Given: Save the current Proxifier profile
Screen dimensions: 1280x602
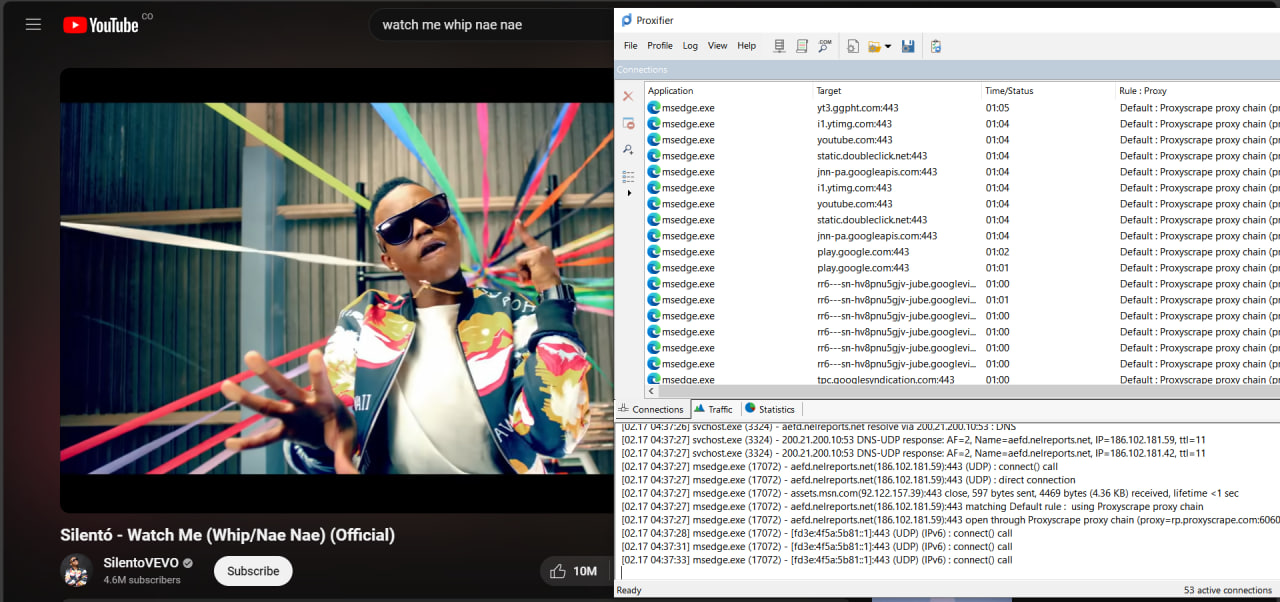Looking at the screenshot, I should point(908,45).
